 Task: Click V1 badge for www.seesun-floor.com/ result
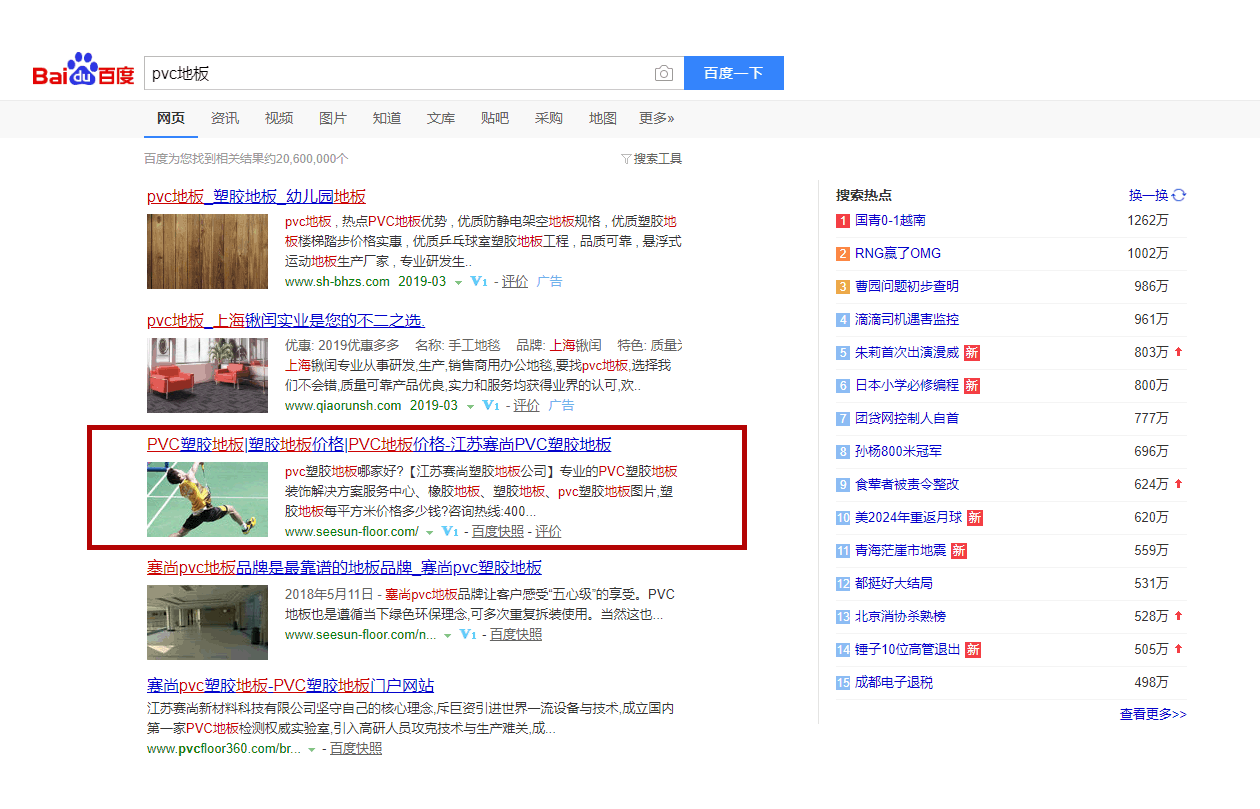coord(450,532)
